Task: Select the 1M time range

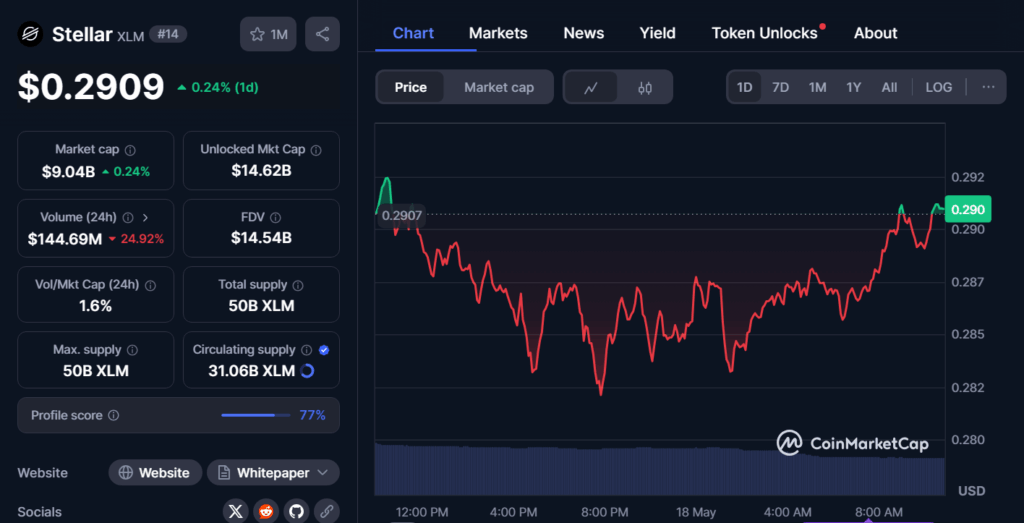Action: tap(818, 87)
